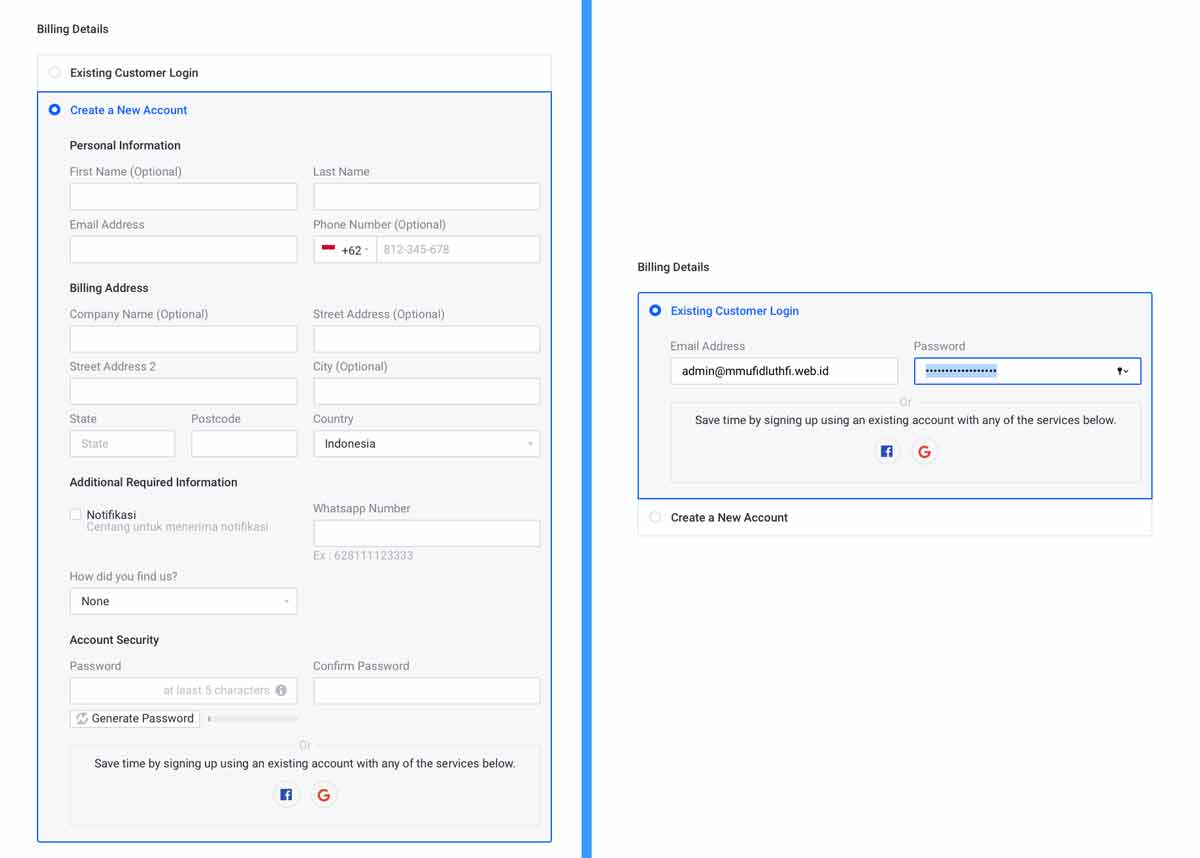Click the Facebook icon below the filled login fields
Image resolution: width=1200 pixels, height=858 pixels.
tap(886, 452)
